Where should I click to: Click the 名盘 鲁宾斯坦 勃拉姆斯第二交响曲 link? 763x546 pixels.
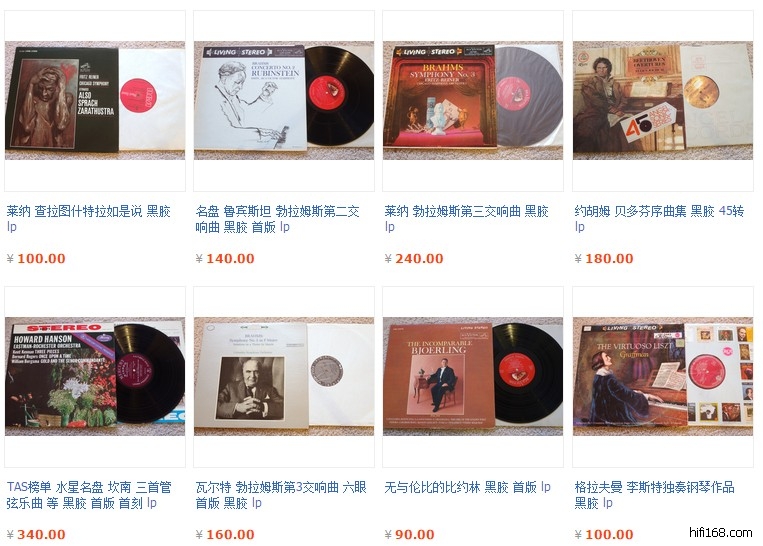[277, 218]
